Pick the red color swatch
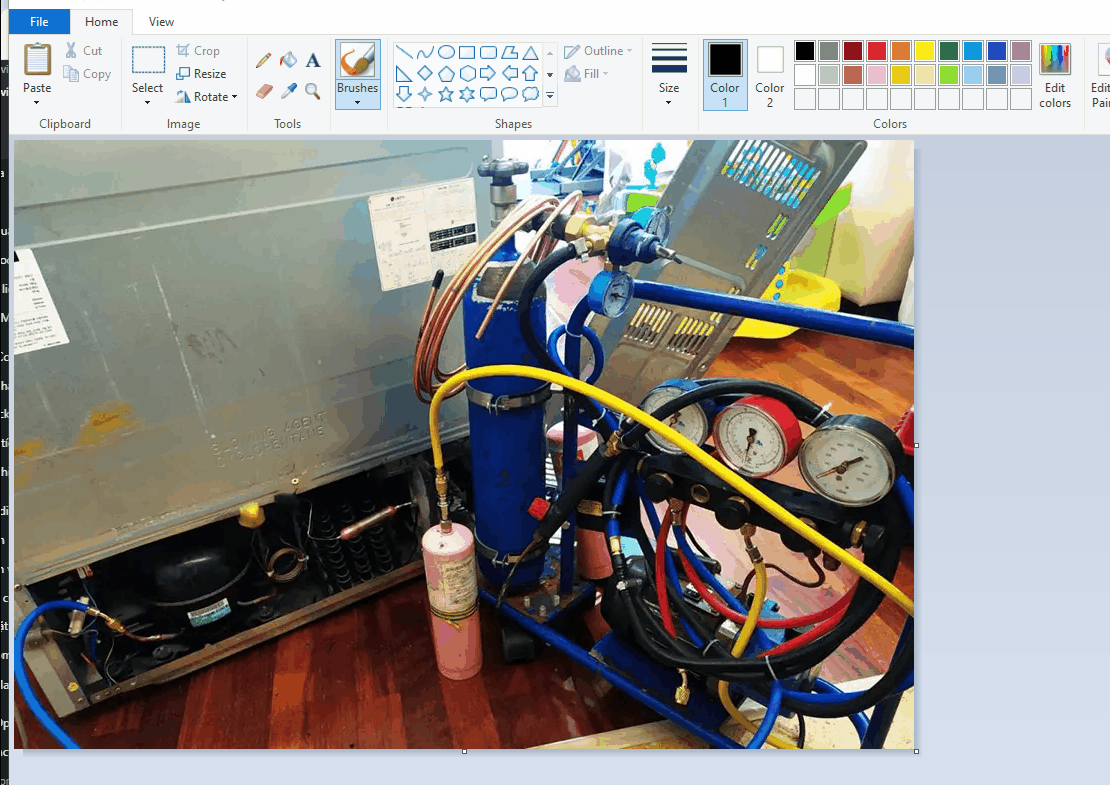 click(x=877, y=51)
